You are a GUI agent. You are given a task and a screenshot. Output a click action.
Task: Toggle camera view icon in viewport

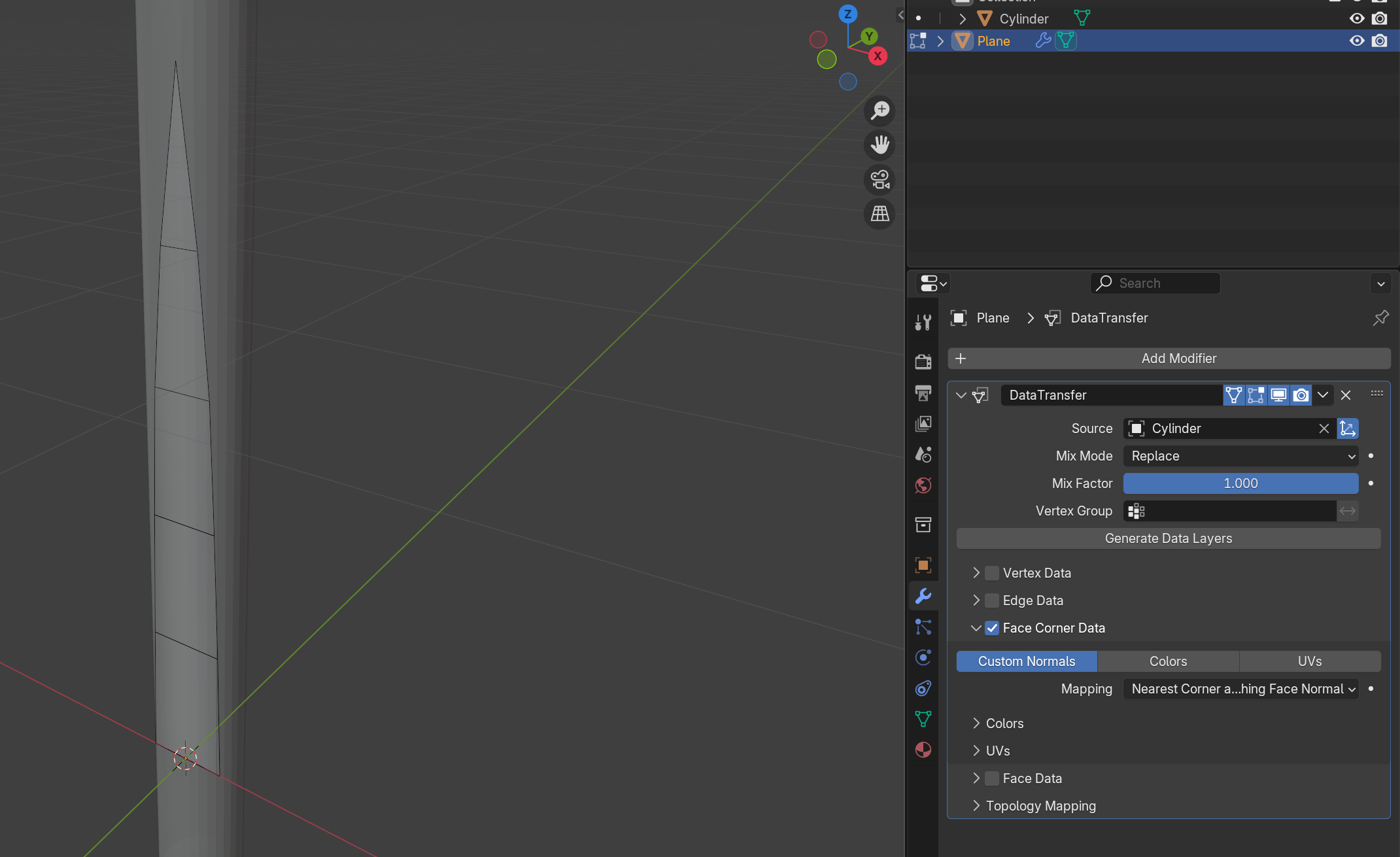click(880, 179)
